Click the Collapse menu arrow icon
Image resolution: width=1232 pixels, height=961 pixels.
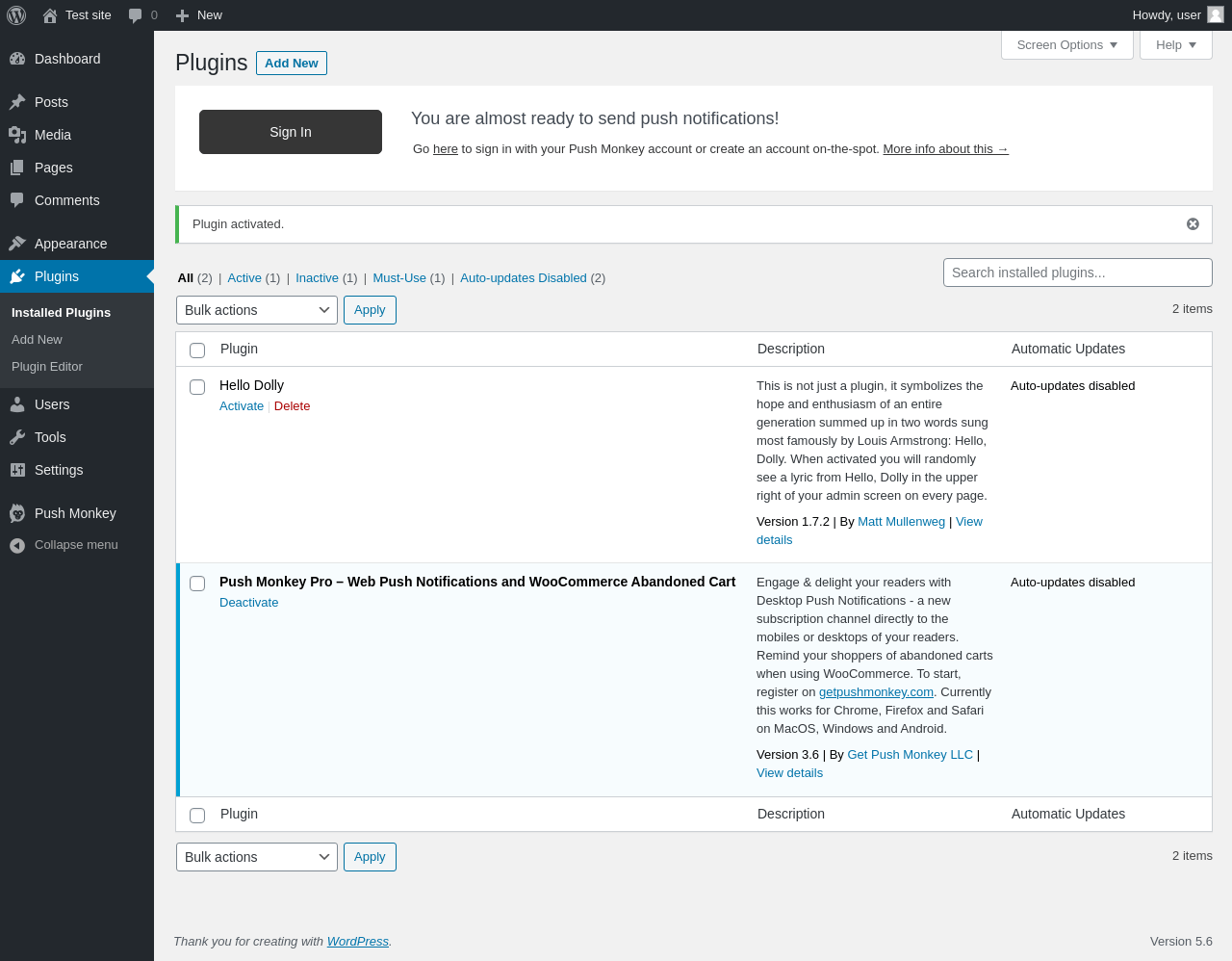tap(17, 545)
